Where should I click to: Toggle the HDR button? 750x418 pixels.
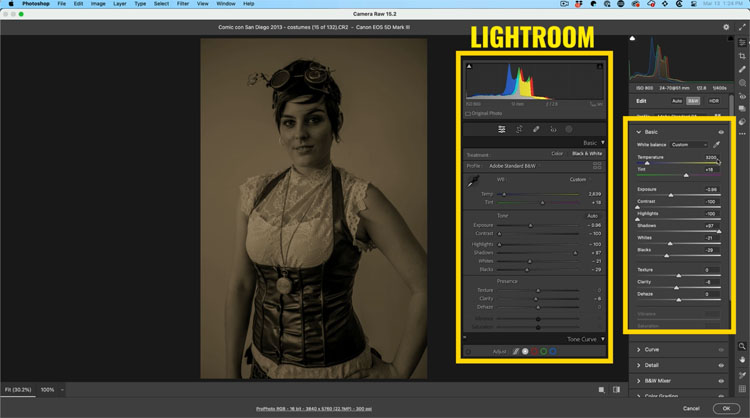click(714, 101)
